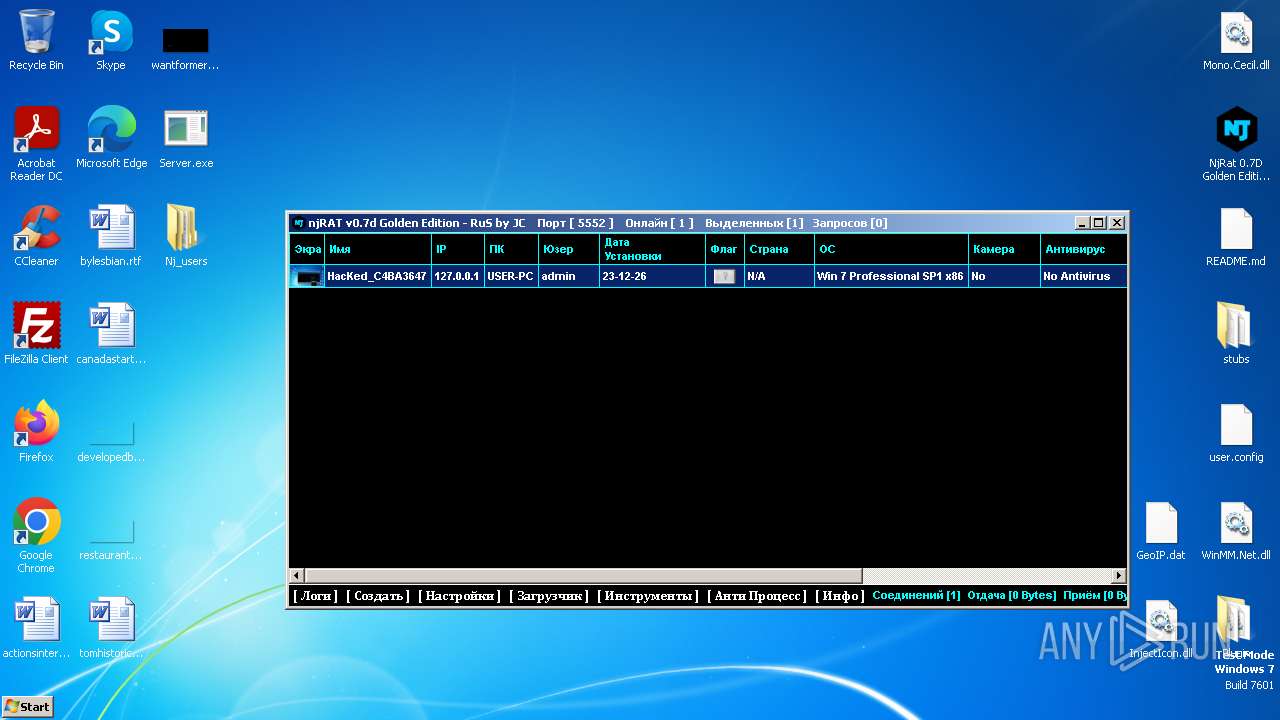The width and height of the screenshot is (1280, 720).
Task: Click the horizontal scrollbar left arrow
Action: tap(296, 576)
